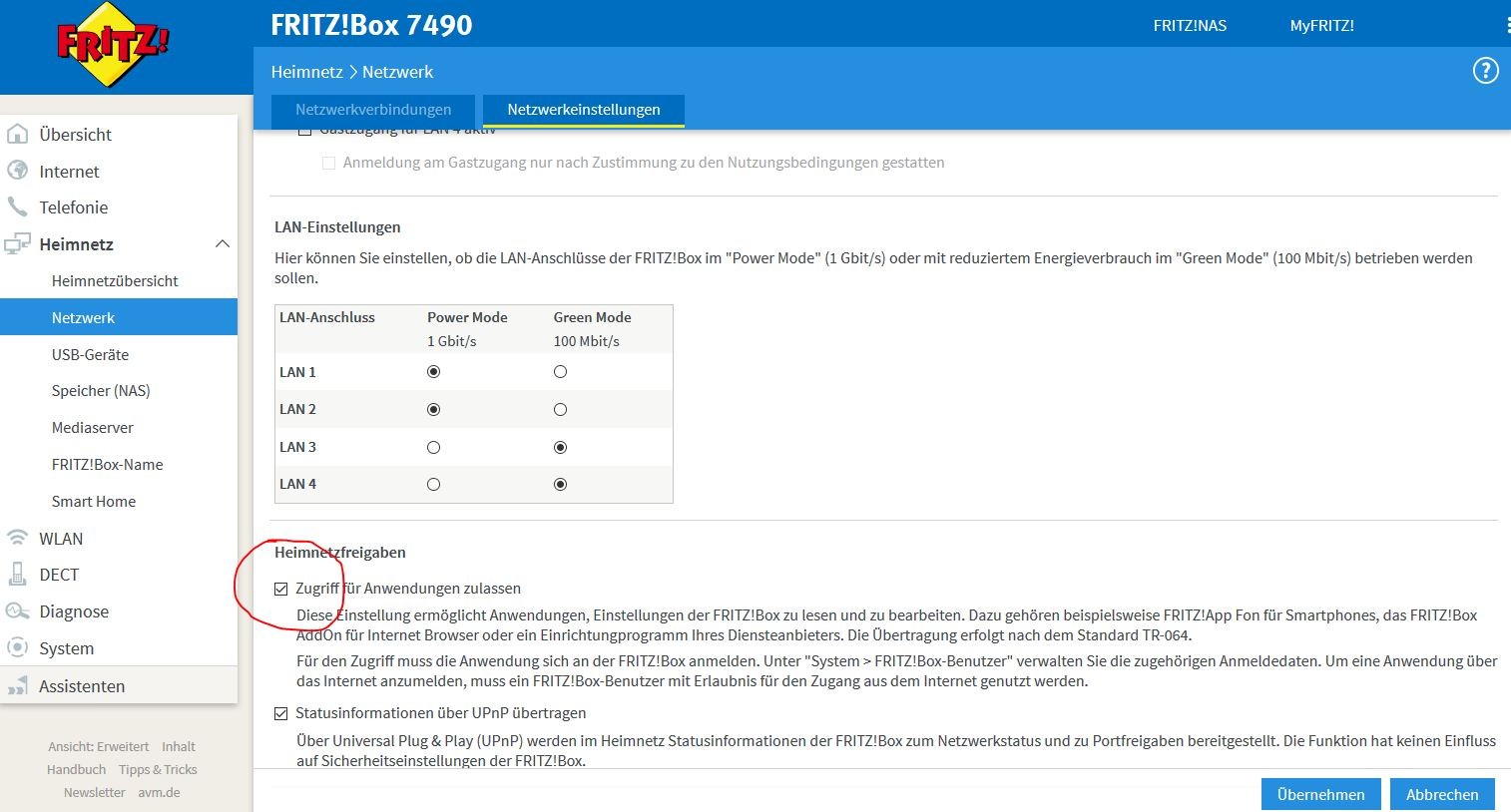The image size is (1511, 812).
Task: Click the FRITZ! logo
Action: click(x=112, y=44)
